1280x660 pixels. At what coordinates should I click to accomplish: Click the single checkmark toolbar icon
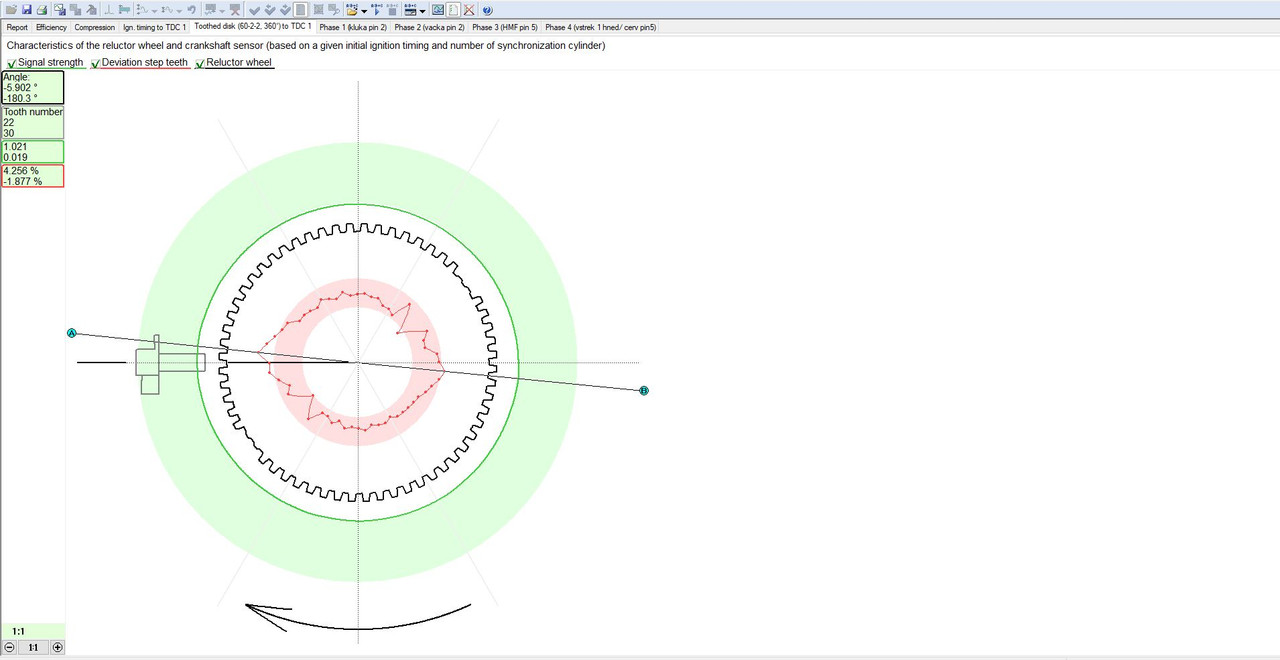coord(254,9)
